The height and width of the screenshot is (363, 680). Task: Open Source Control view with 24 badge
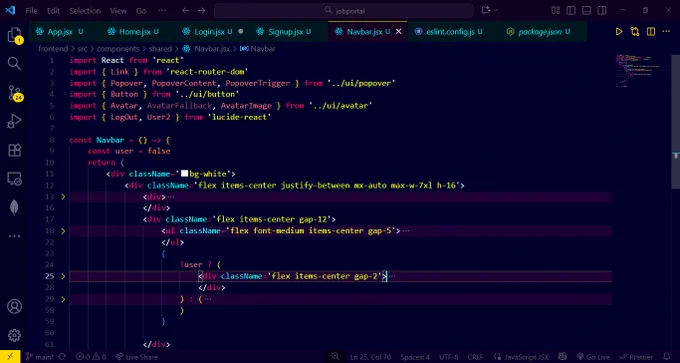pos(14,93)
